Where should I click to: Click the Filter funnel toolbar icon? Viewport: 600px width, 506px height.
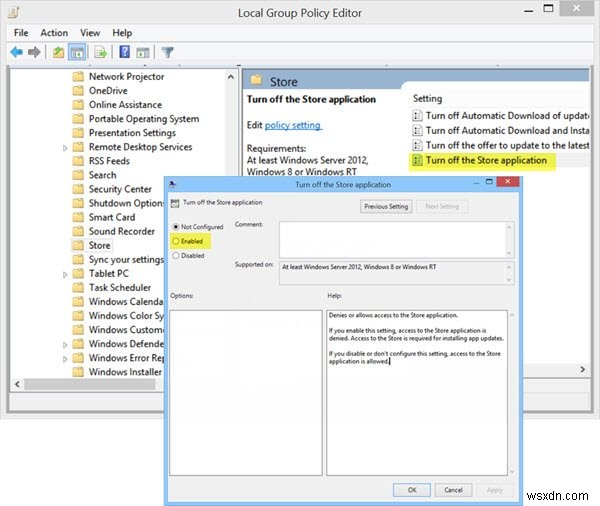[x=167, y=52]
